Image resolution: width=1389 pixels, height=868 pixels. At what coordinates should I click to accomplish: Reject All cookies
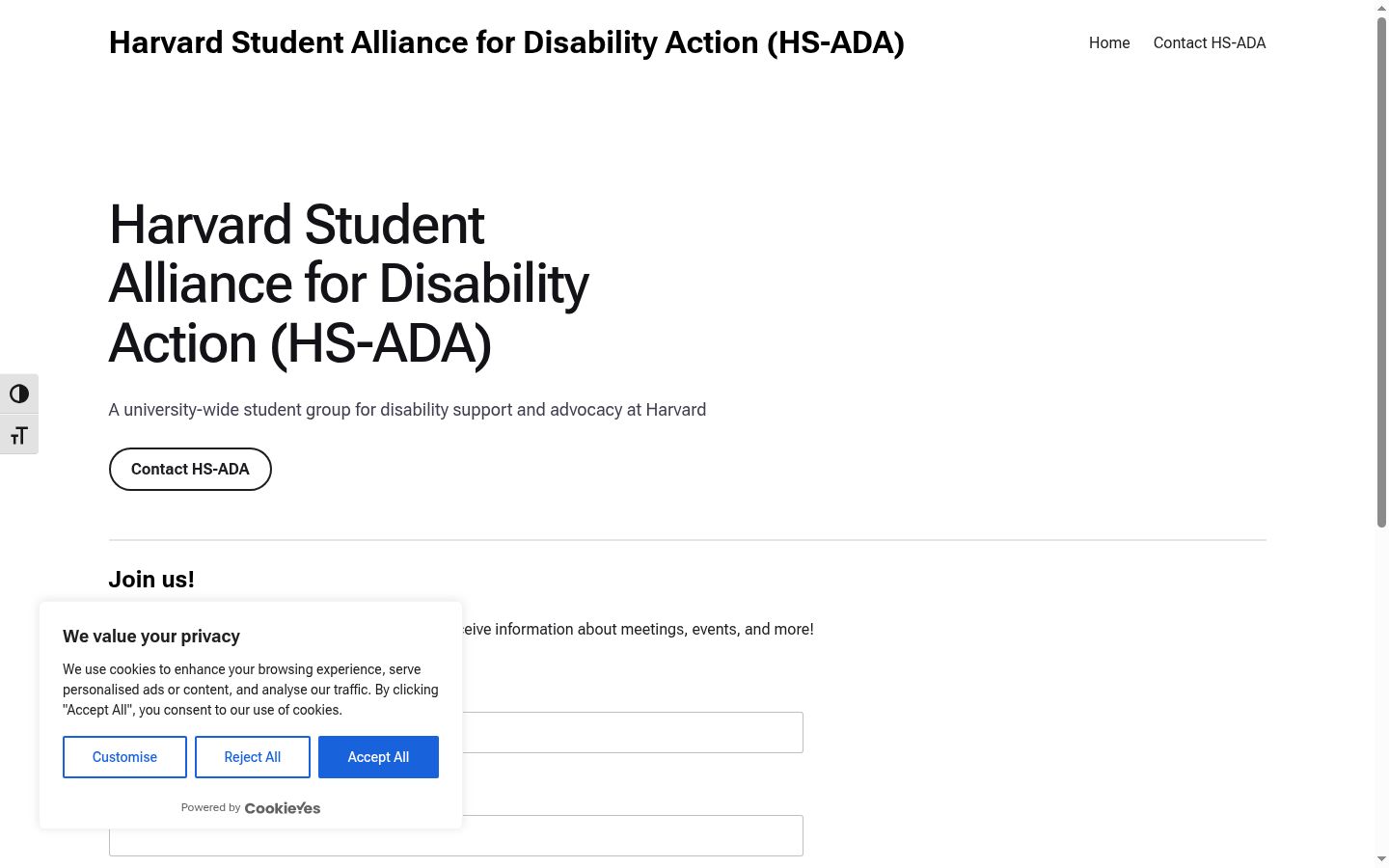253,757
